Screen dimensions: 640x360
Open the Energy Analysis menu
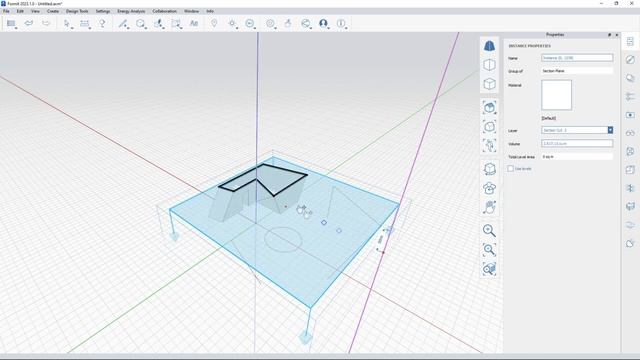tap(131, 11)
